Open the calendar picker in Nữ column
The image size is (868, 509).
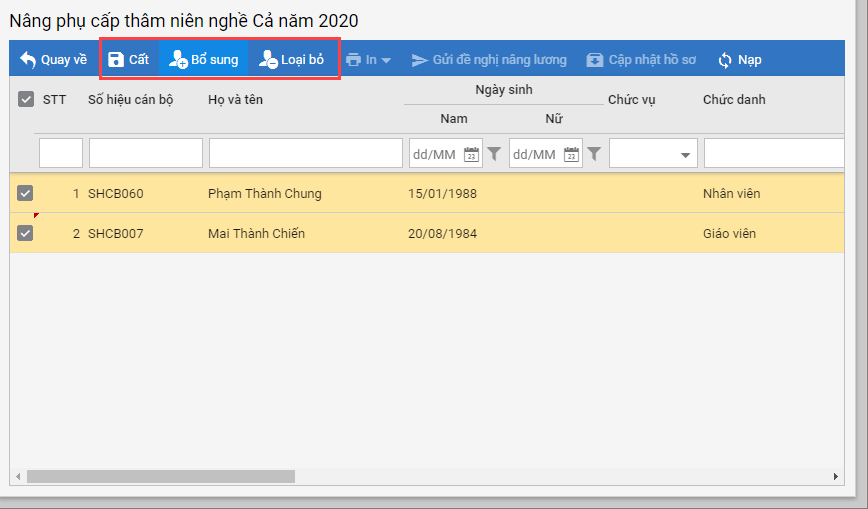(572, 154)
